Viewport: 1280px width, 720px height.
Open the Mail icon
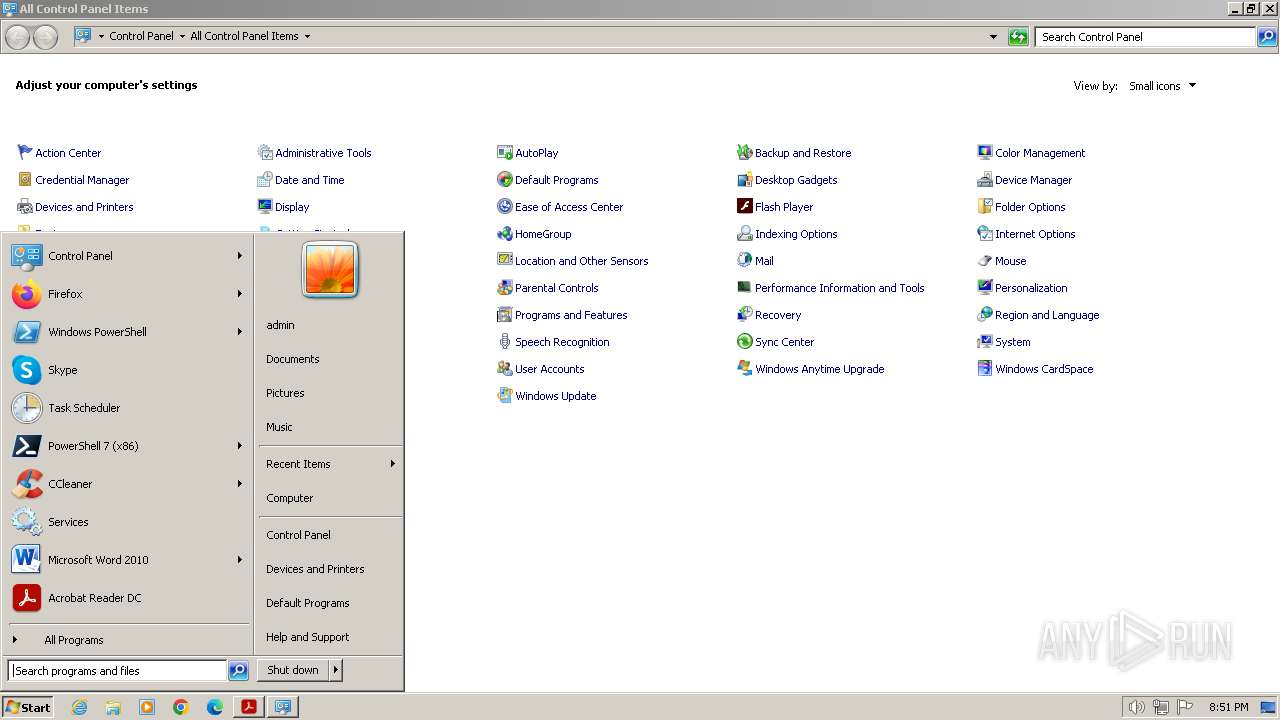tap(745, 261)
